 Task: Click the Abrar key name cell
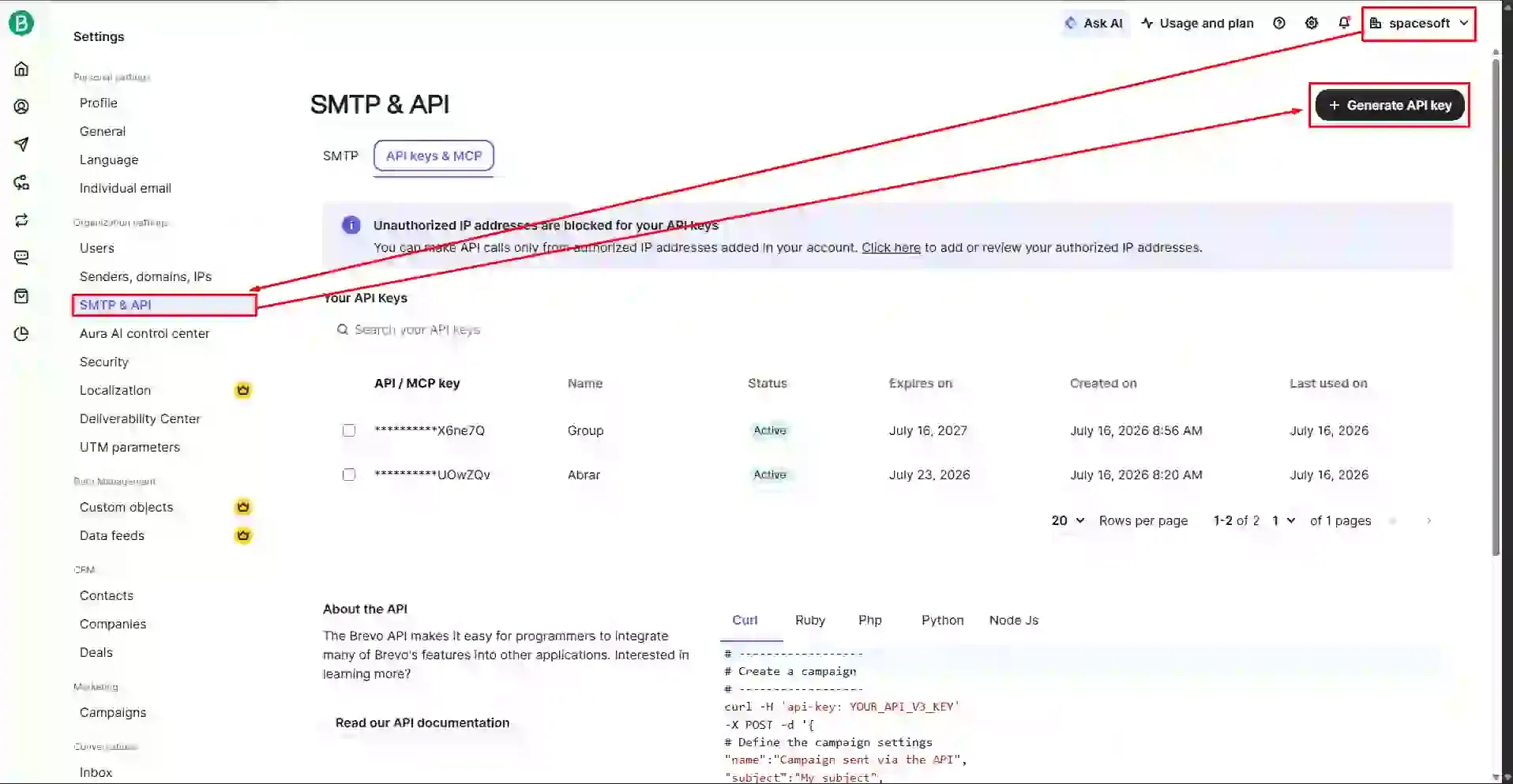pyautogui.click(x=584, y=475)
